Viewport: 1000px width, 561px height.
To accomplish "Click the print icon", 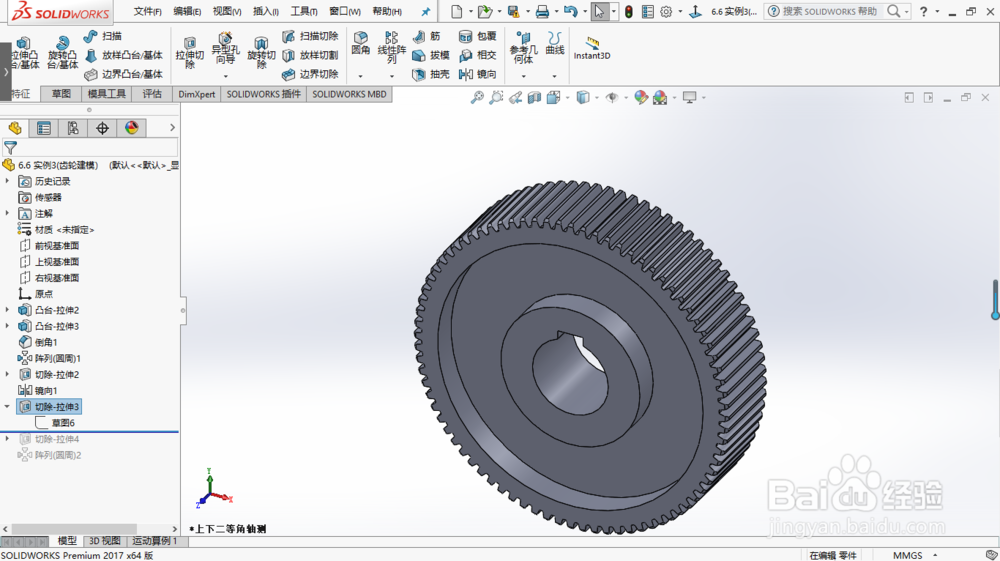I will pyautogui.click(x=542, y=11).
